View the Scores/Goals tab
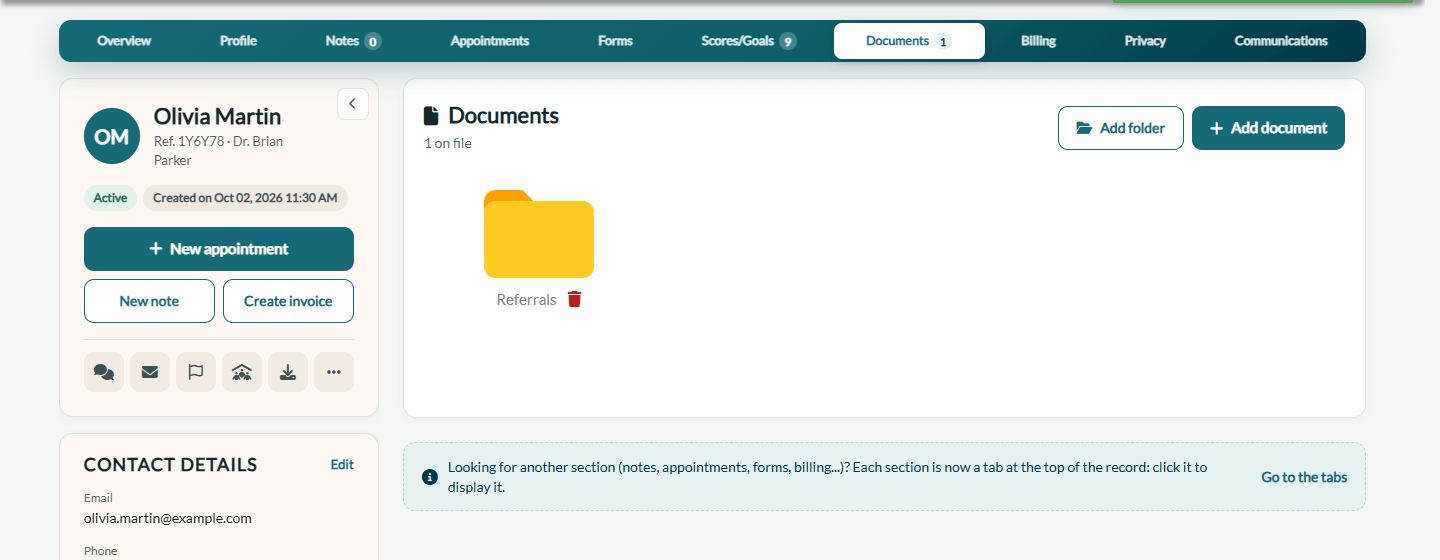This screenshot has height=560, width=1440. 748,41
